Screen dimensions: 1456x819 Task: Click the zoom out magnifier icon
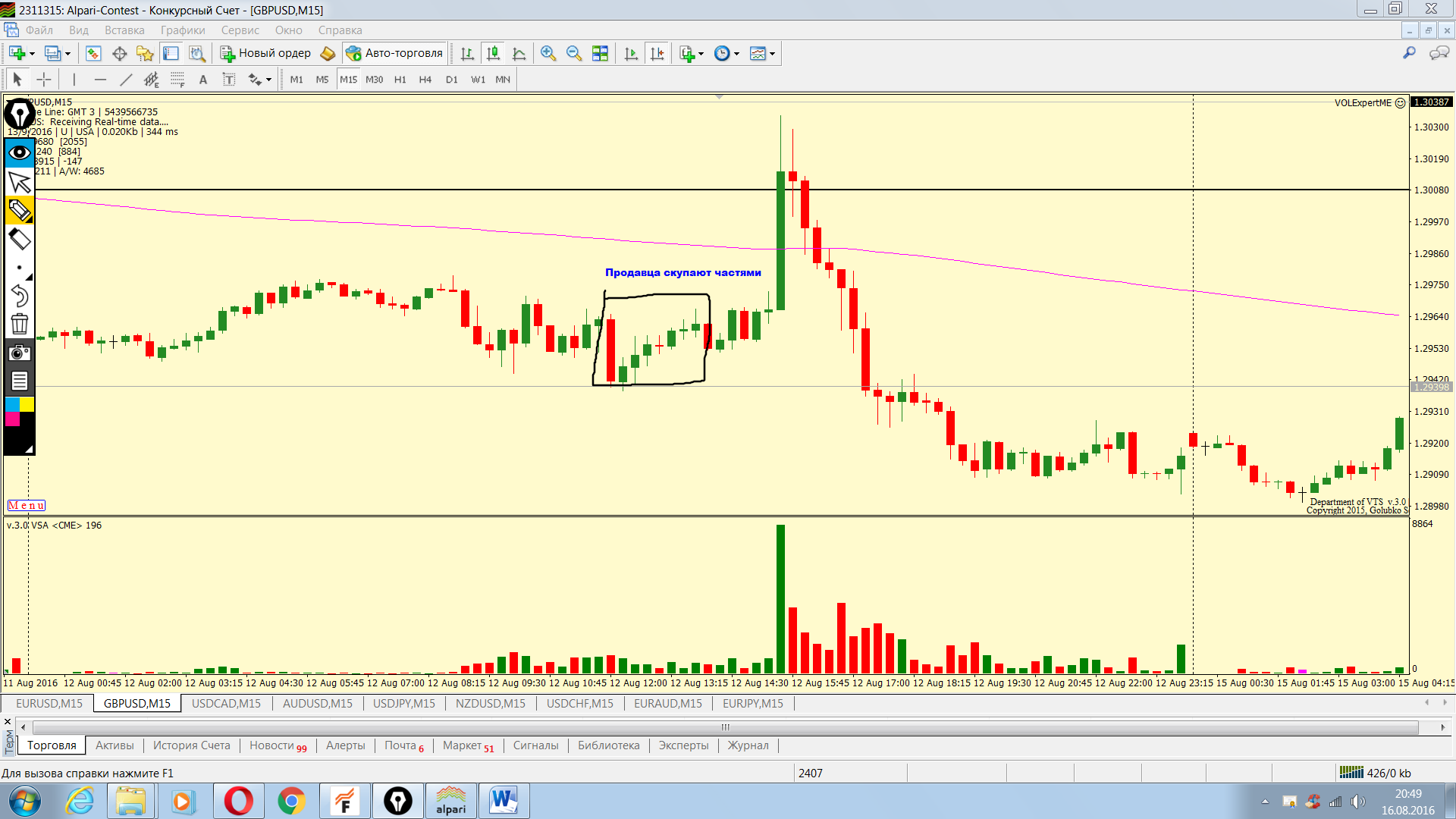574,53
